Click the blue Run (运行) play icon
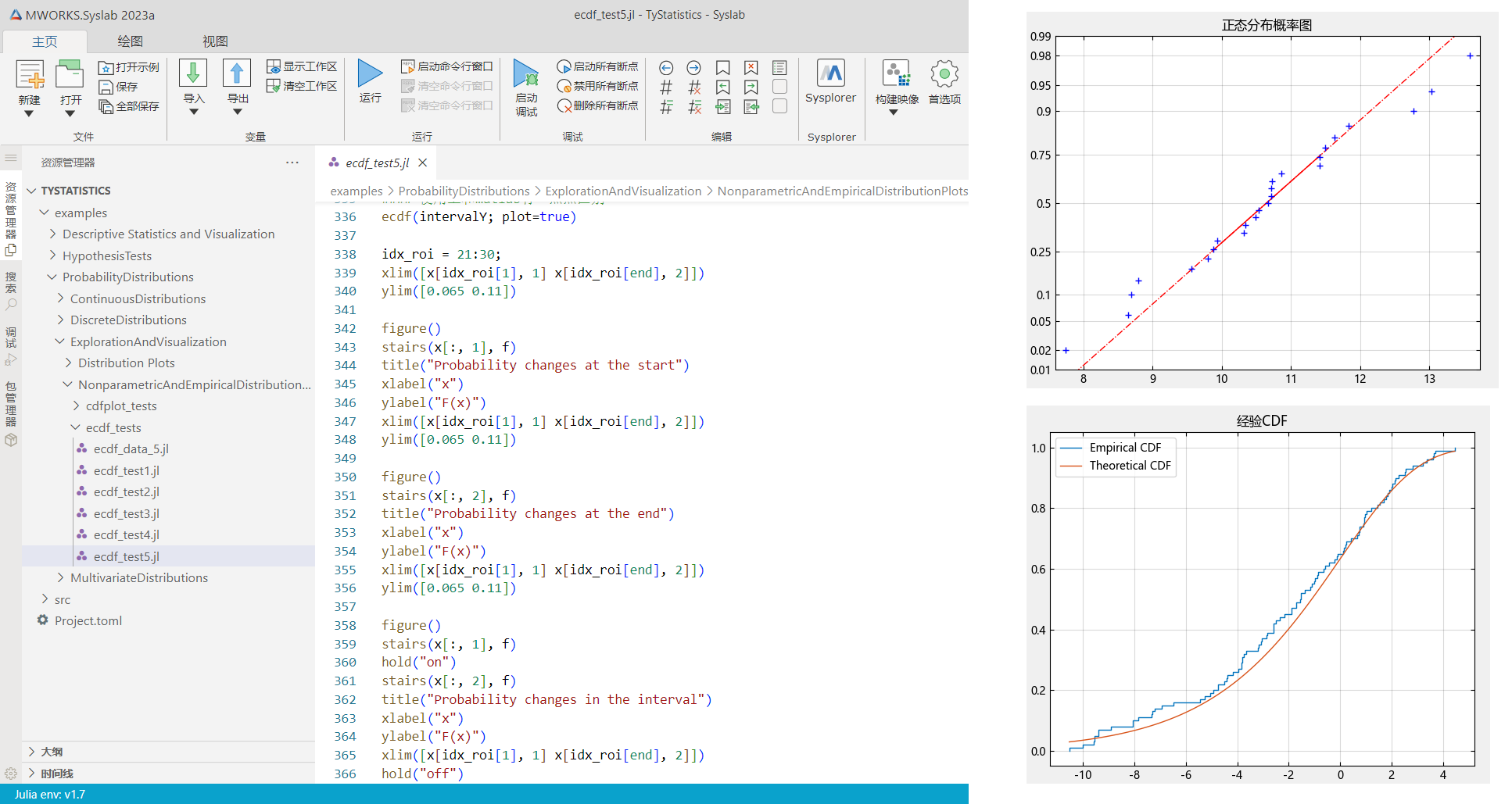 [x=370, y=74]
